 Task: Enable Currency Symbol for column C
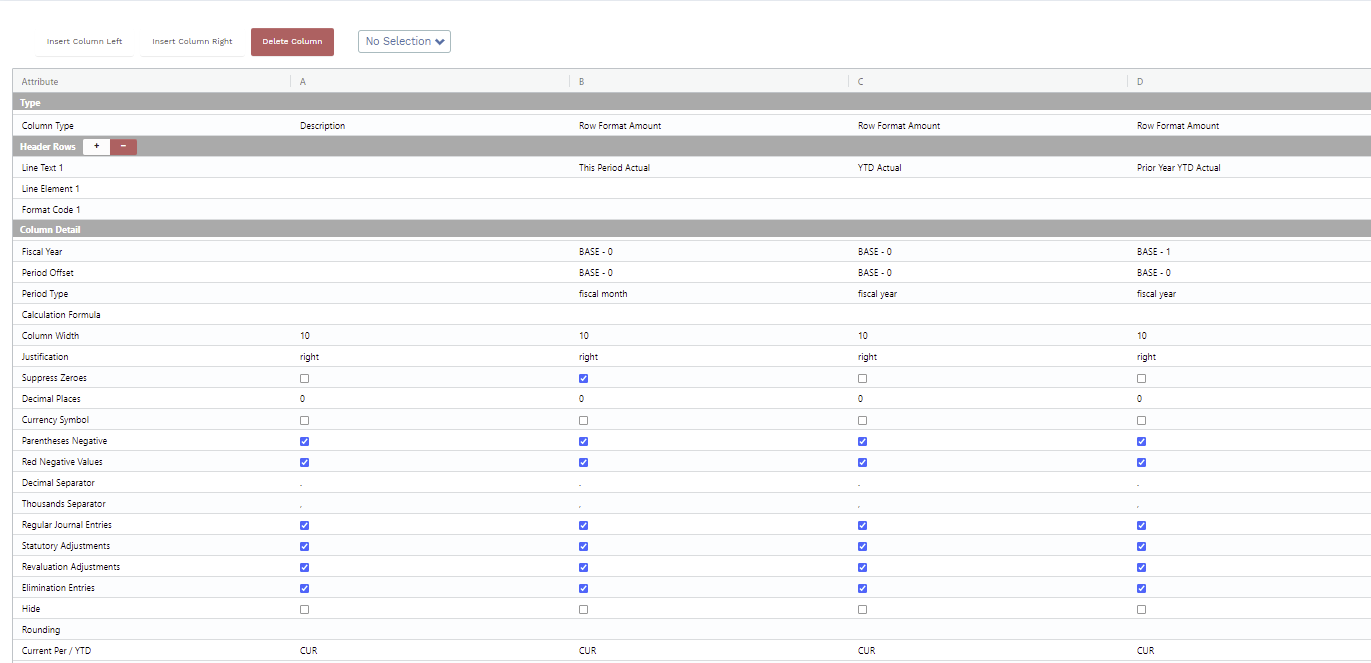pos(863,421)
